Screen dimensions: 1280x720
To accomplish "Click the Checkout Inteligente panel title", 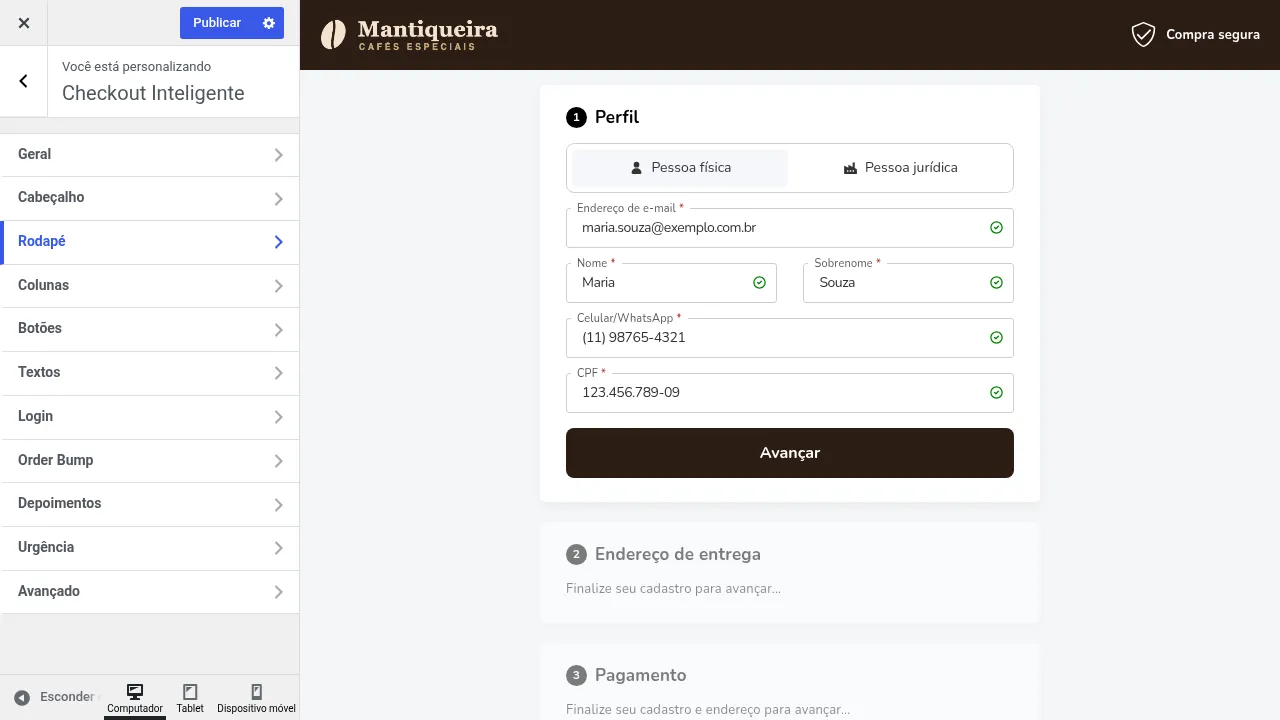I will [x=153, y=93].
